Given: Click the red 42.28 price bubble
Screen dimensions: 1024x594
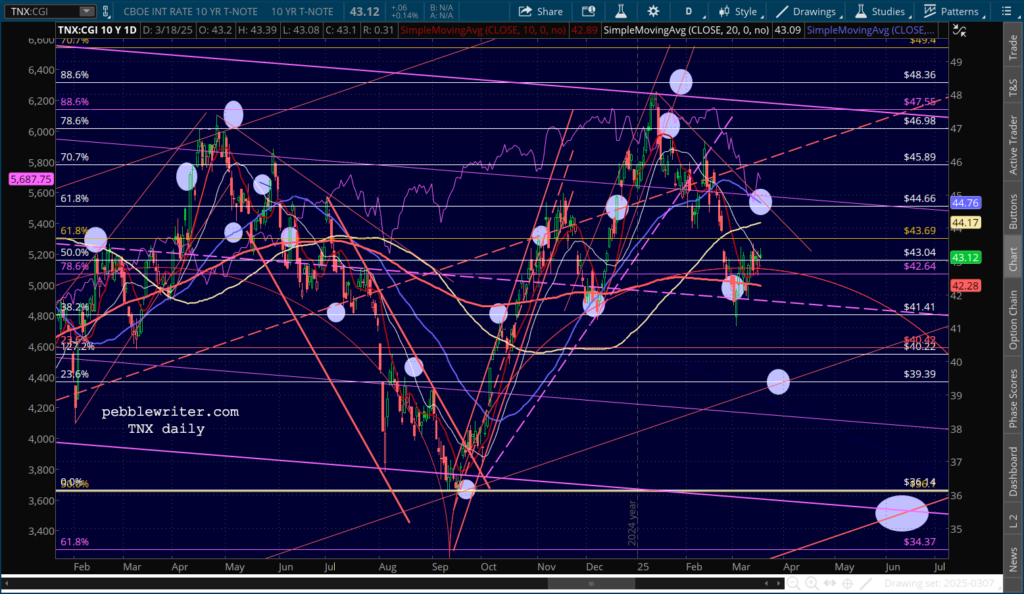Looking at the screenshot, I should click(x=965, y=286).
